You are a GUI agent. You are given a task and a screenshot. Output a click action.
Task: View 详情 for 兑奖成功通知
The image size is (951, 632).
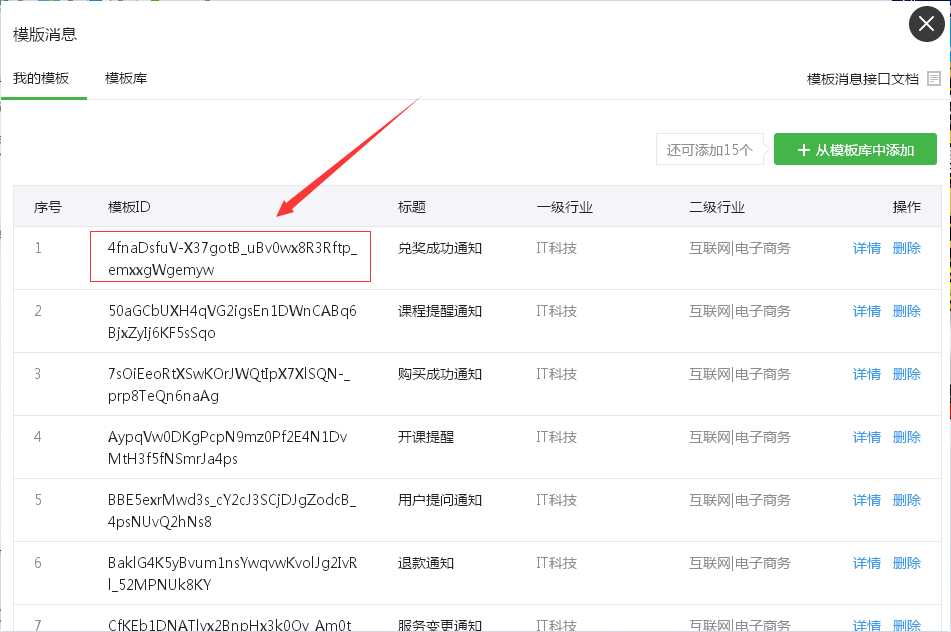click(x=867, y=248)
